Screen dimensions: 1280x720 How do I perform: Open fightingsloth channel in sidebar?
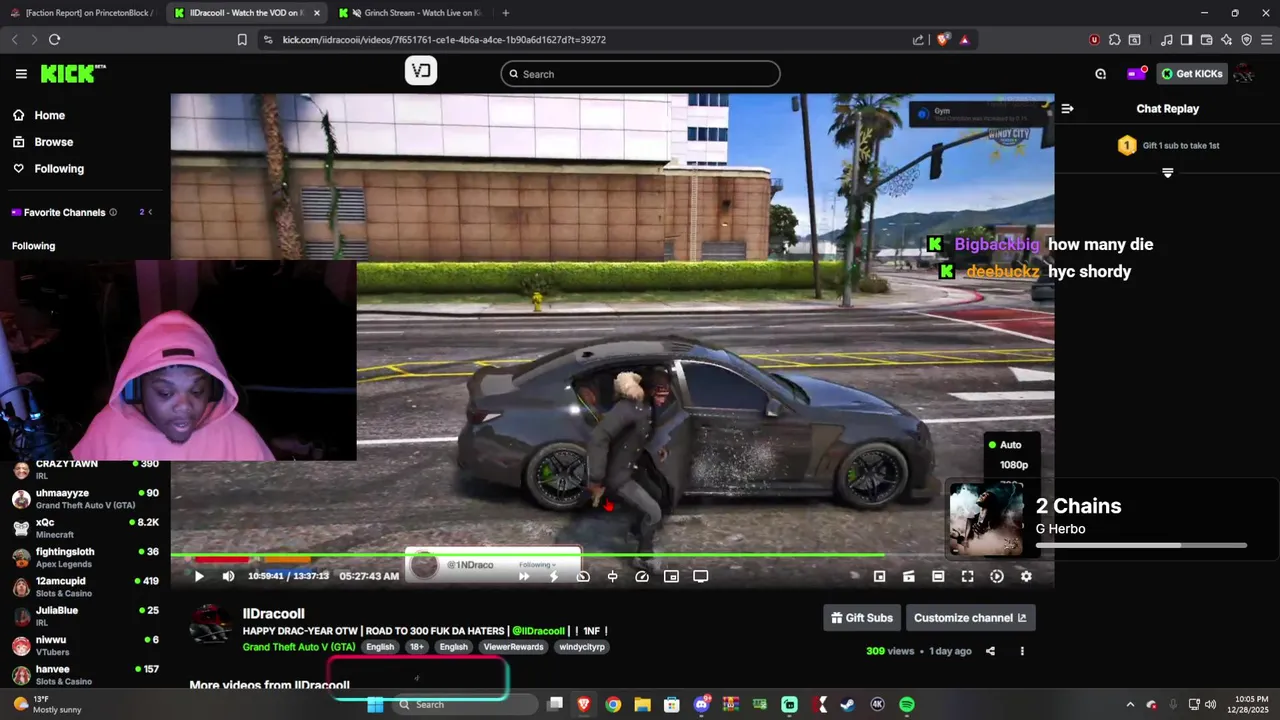click(85, 557)
